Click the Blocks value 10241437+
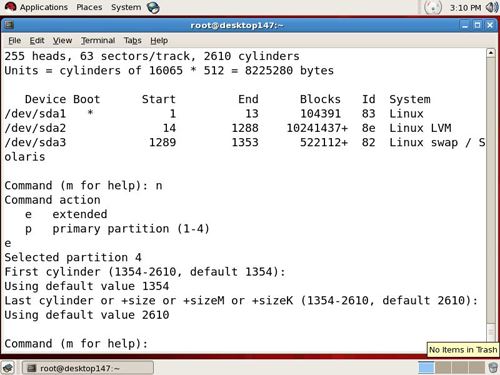The width and height of the screenshot is (500, 375). pyautogui.click(x=317, y=128)
